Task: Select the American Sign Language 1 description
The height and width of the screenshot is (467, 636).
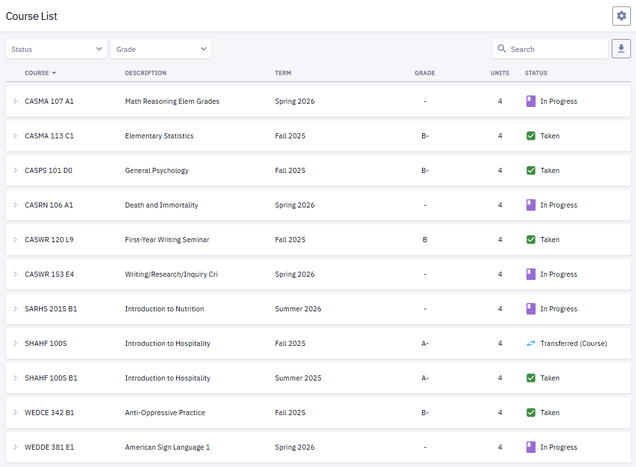Action: pyautogui.click(x=167, y=448)
